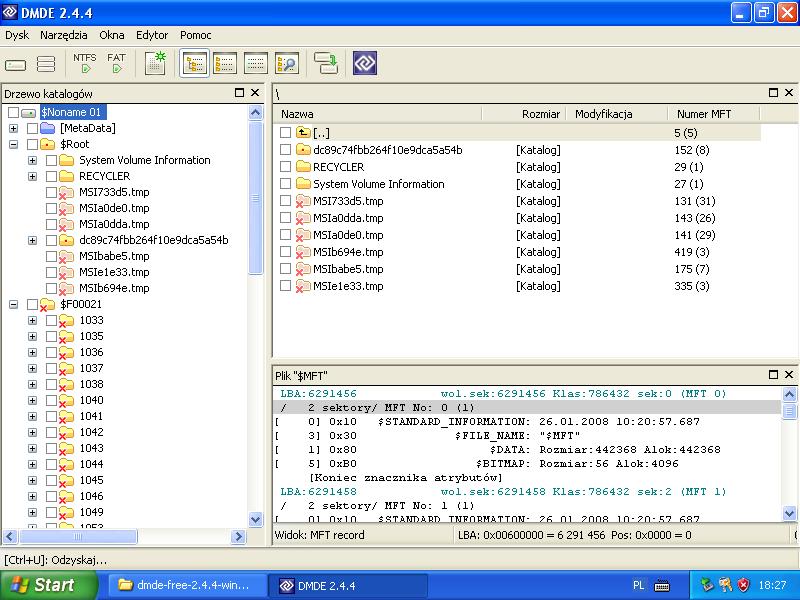Tick the System Volume Information checkbox in file list
Viewport: 800px width, 600px height.
pos(285,184)
